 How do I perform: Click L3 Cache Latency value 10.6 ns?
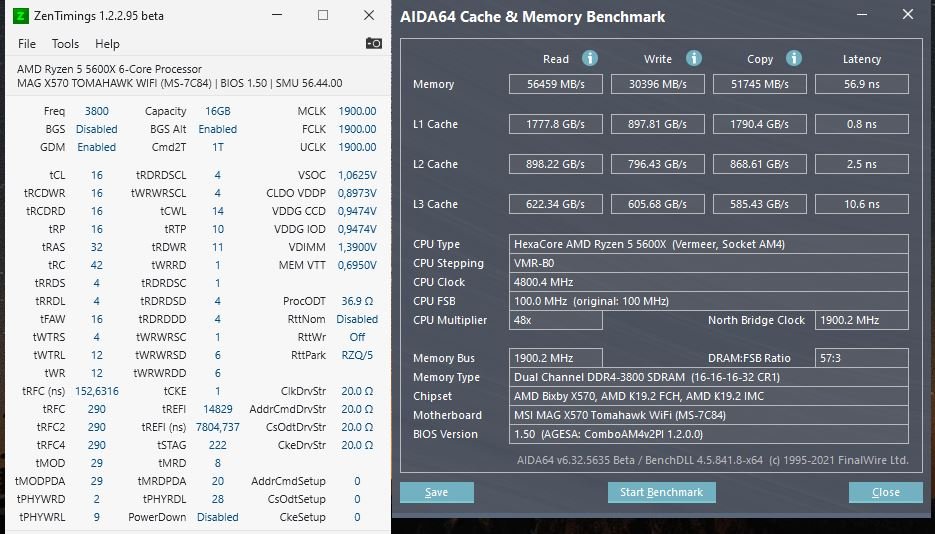coord(862,204)
